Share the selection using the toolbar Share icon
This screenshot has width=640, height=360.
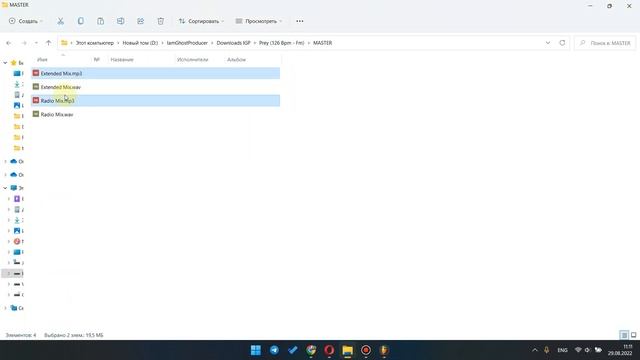coord(140,21)
